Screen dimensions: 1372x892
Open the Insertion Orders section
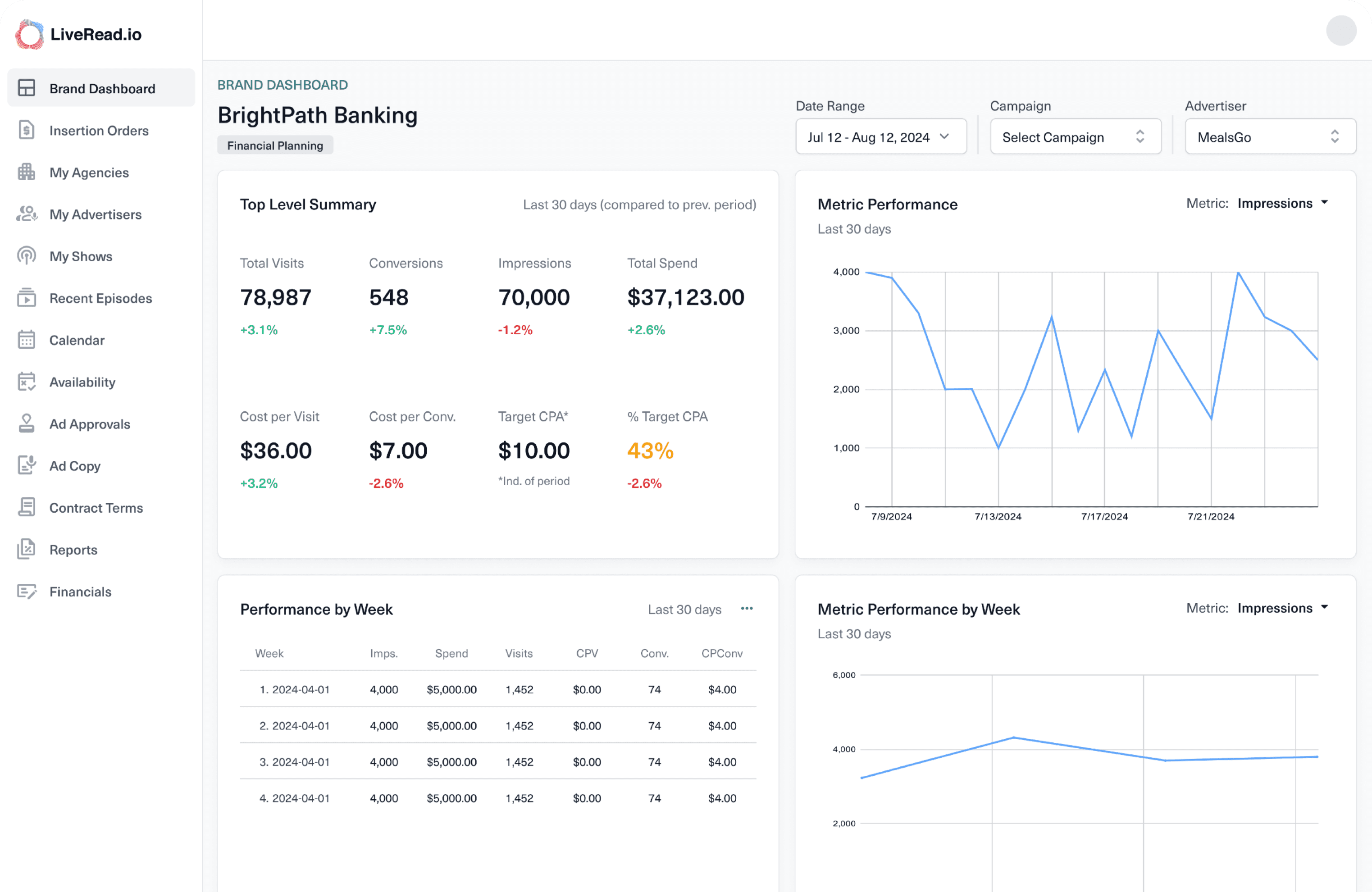point(99,130)
